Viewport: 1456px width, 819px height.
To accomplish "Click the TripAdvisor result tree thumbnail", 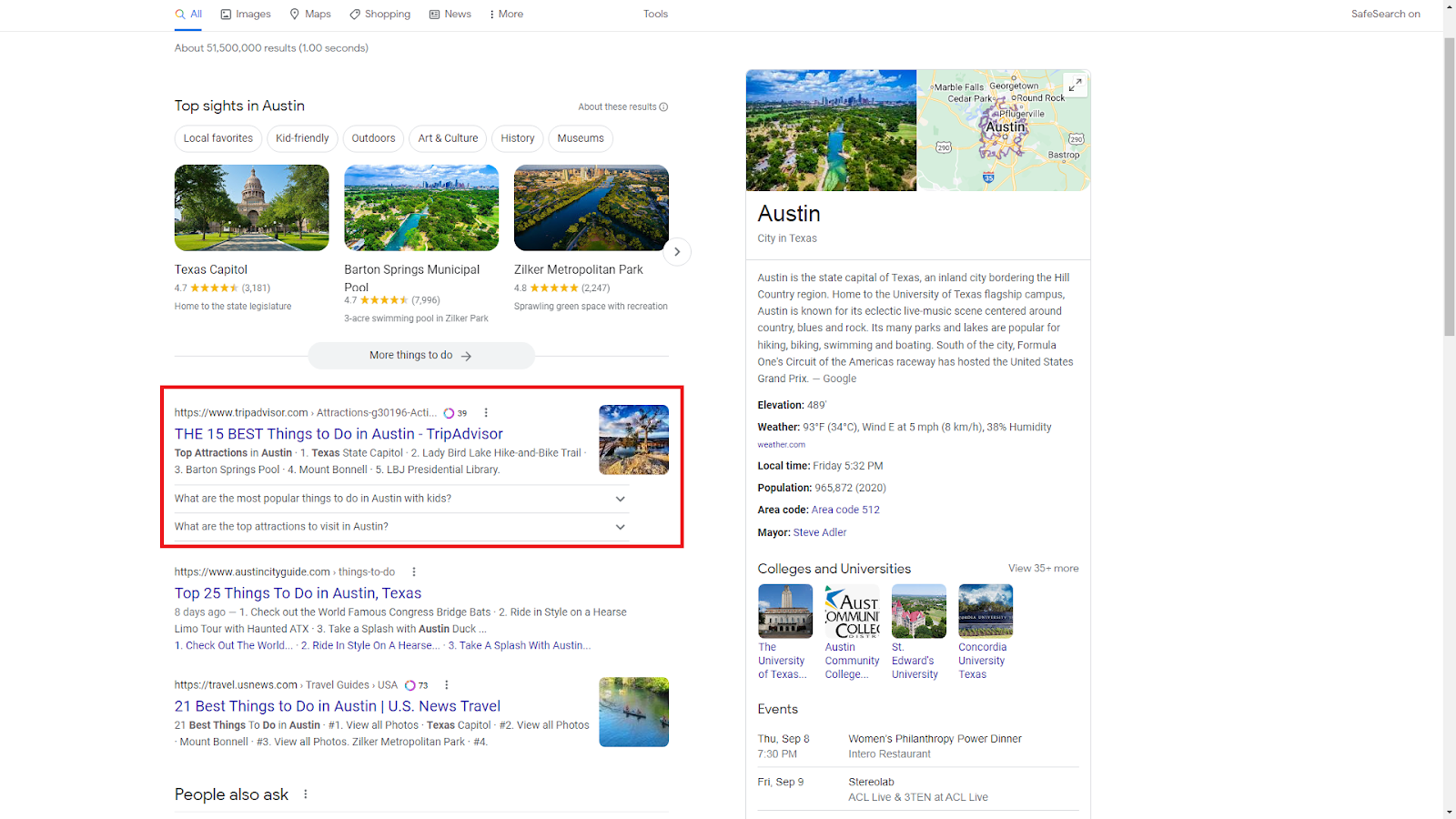I will pos(633,440).
